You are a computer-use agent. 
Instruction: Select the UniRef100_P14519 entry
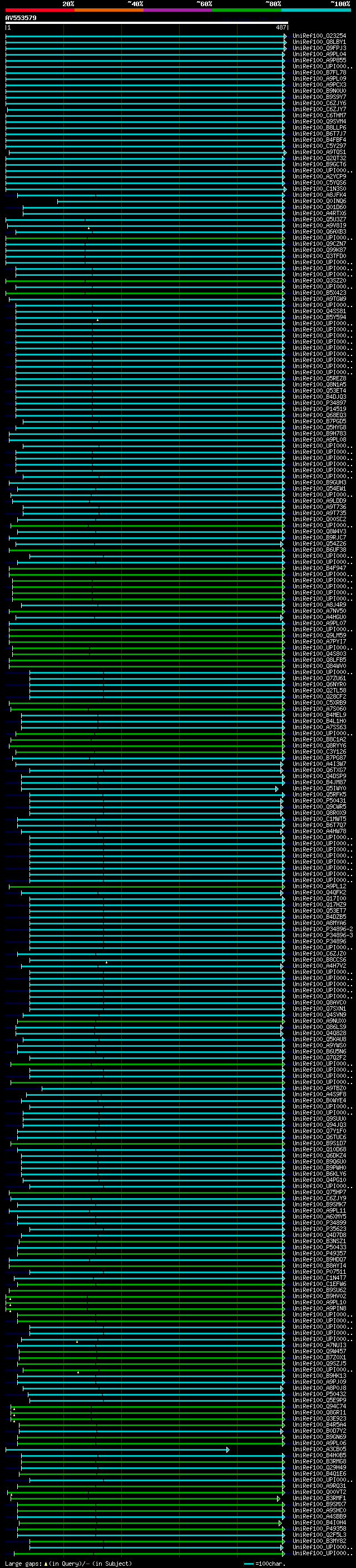click(x=319, y=409)
